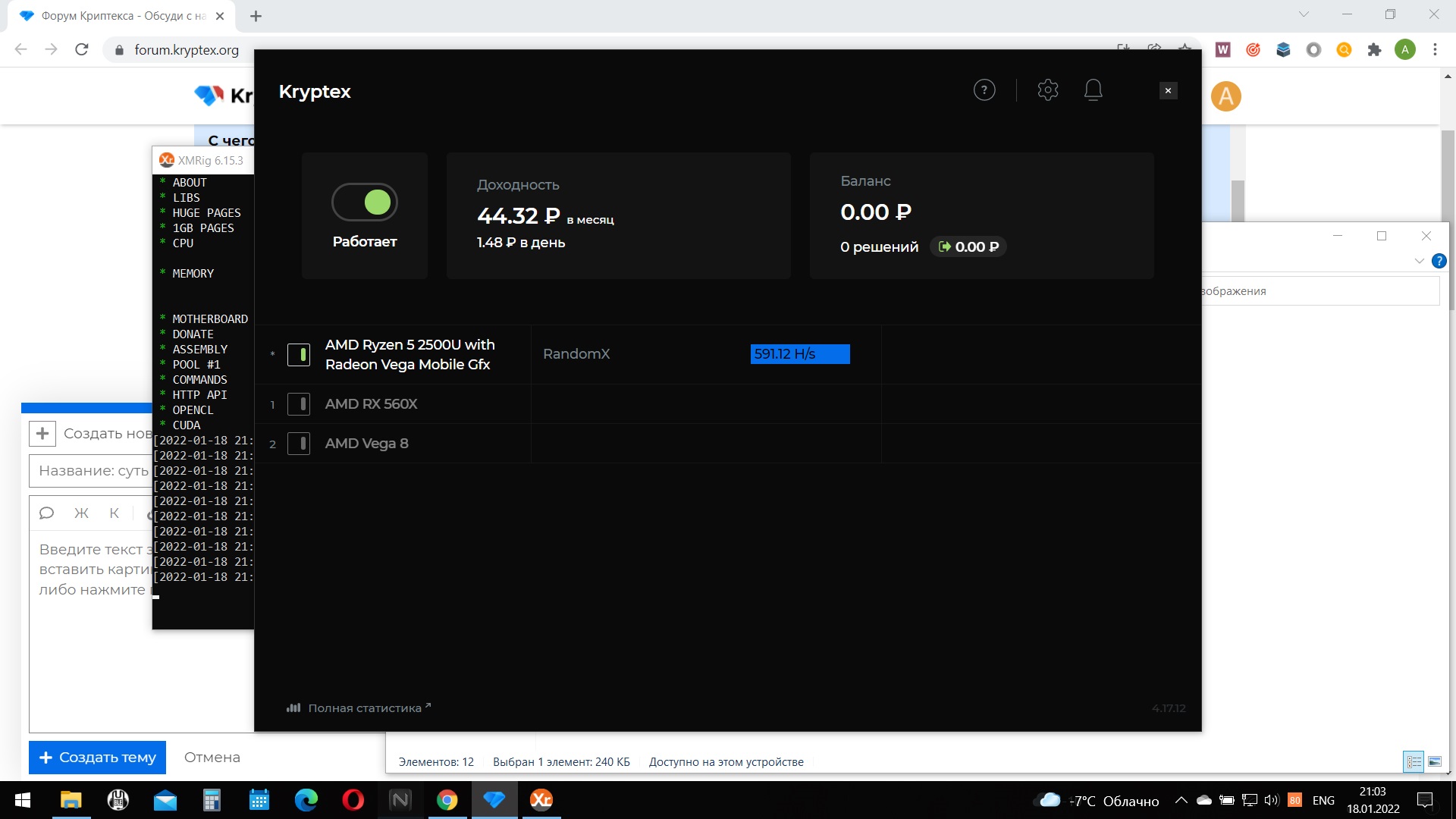Screen dimensions: 1456x819
Task: Open Kryptex settings gear
Action: (1048, 89)
